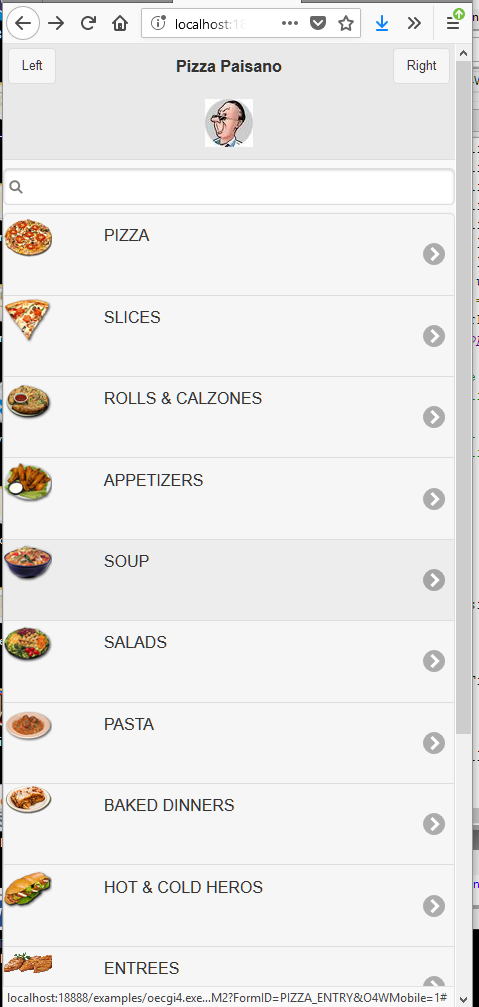Open page actions three-dot menu
The height and width of the screenshot is (1007, 479).
point(290,24)
